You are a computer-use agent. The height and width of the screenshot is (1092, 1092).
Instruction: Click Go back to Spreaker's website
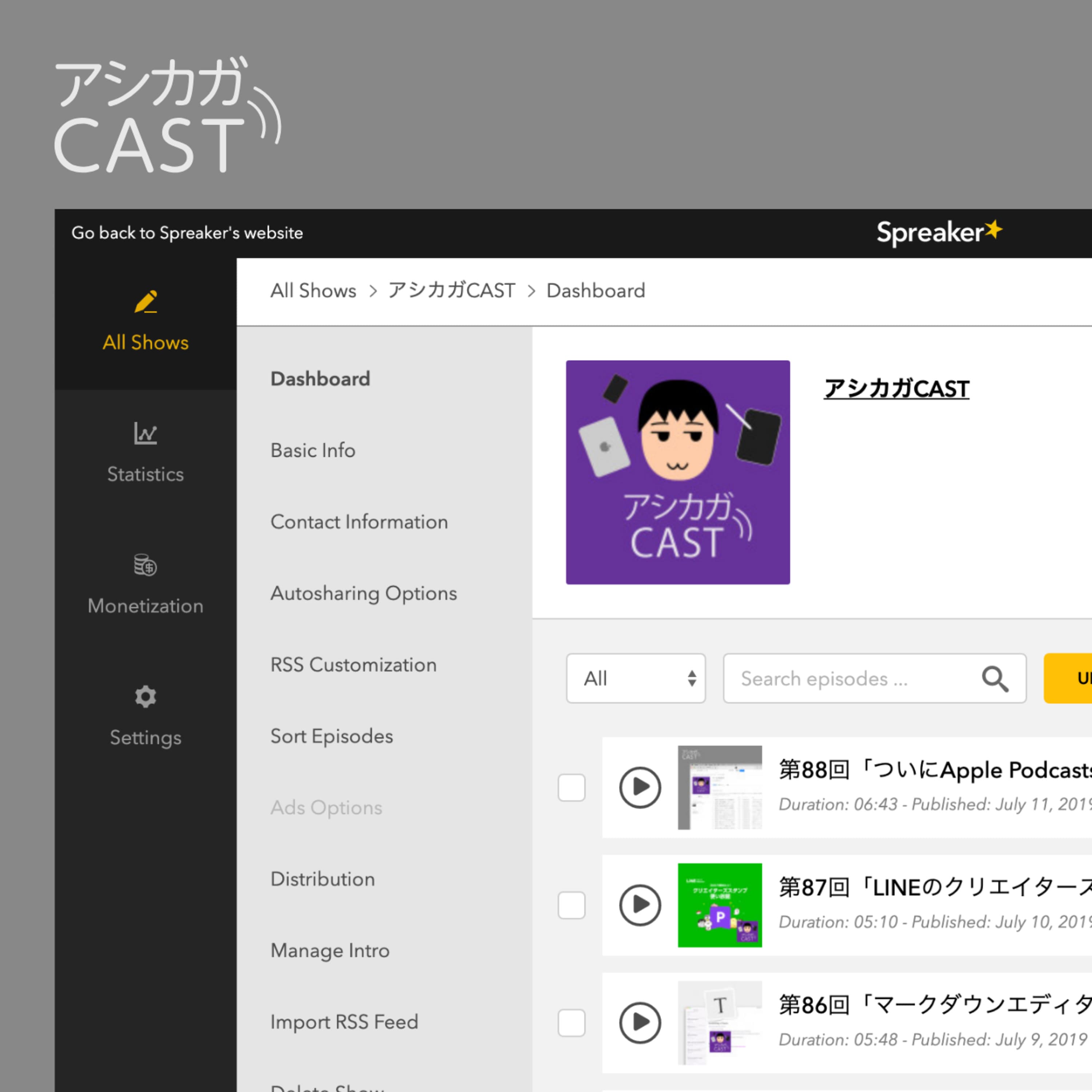[187, 233]
